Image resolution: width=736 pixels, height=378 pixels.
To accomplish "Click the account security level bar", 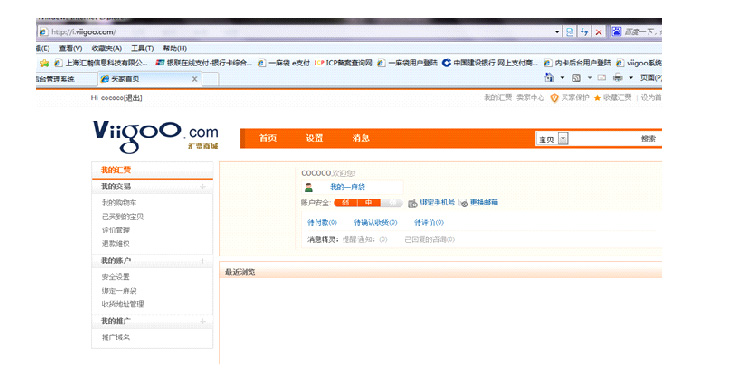I will click(368, 202).
